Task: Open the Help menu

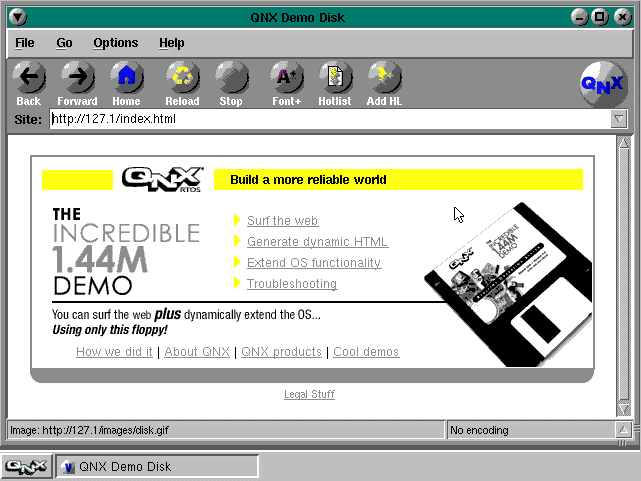Action: [172, 43]
